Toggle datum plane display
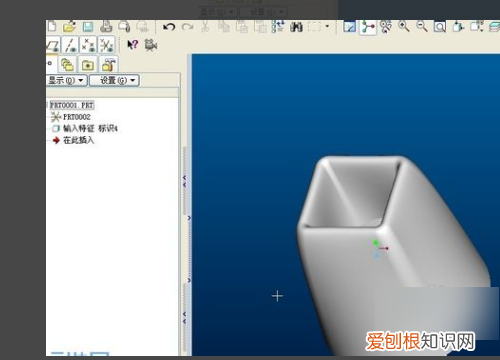 pyautogui.click(x=53, y=45)
